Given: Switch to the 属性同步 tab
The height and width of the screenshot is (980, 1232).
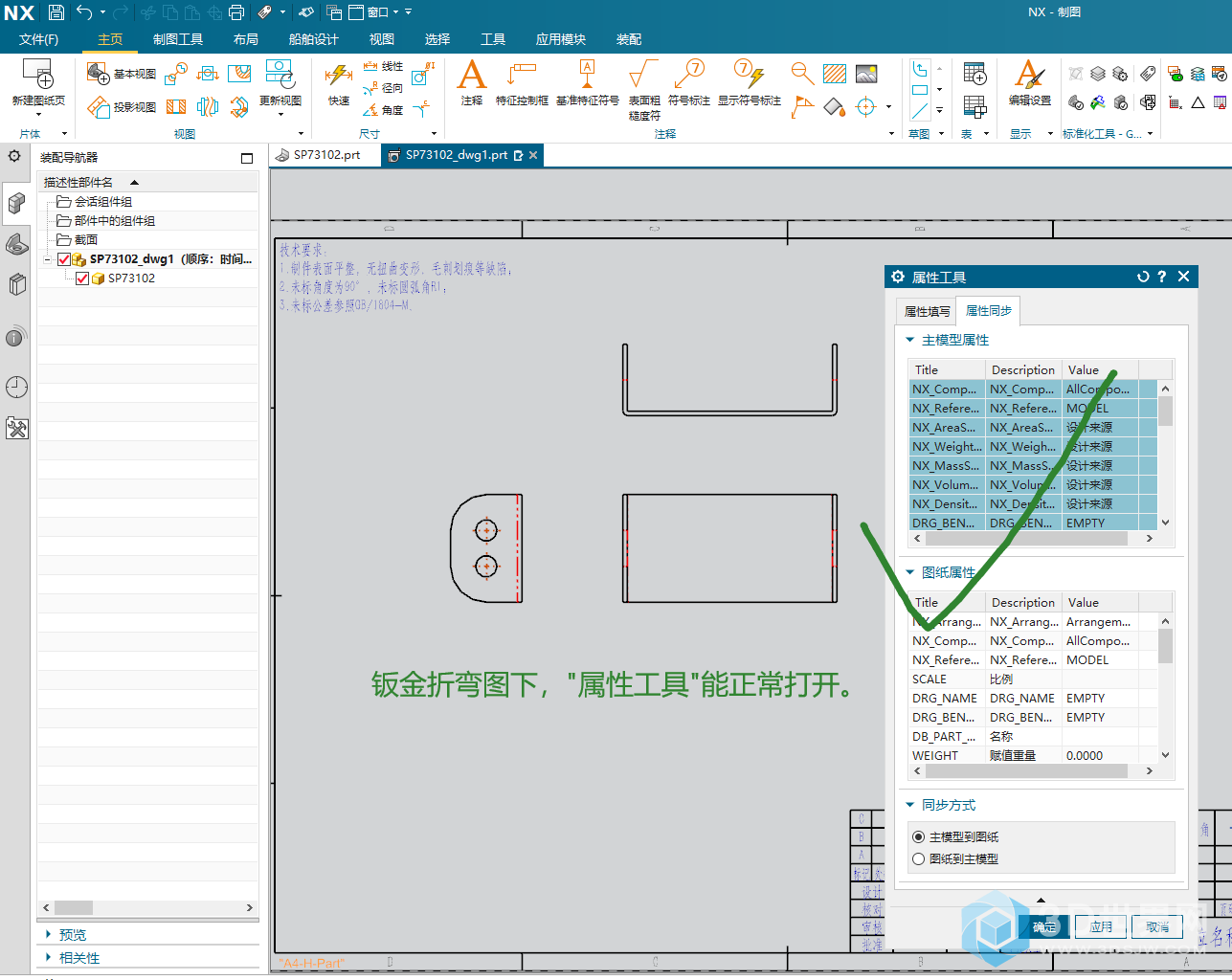Looking at the screenshot, I should point(989,310).
